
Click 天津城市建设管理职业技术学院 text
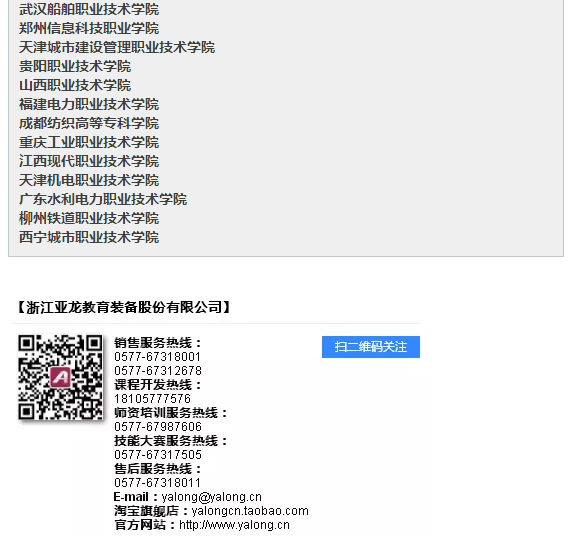[x=117, y=47]
